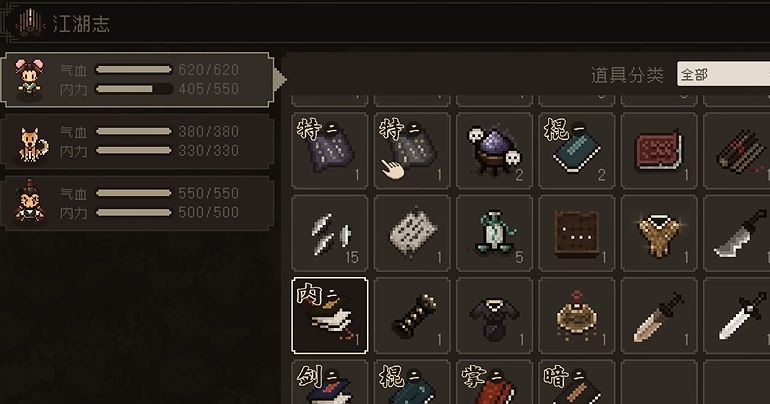
Task: Click the round golden hat item
Action: pyautogui.click(x=577, y=316)
